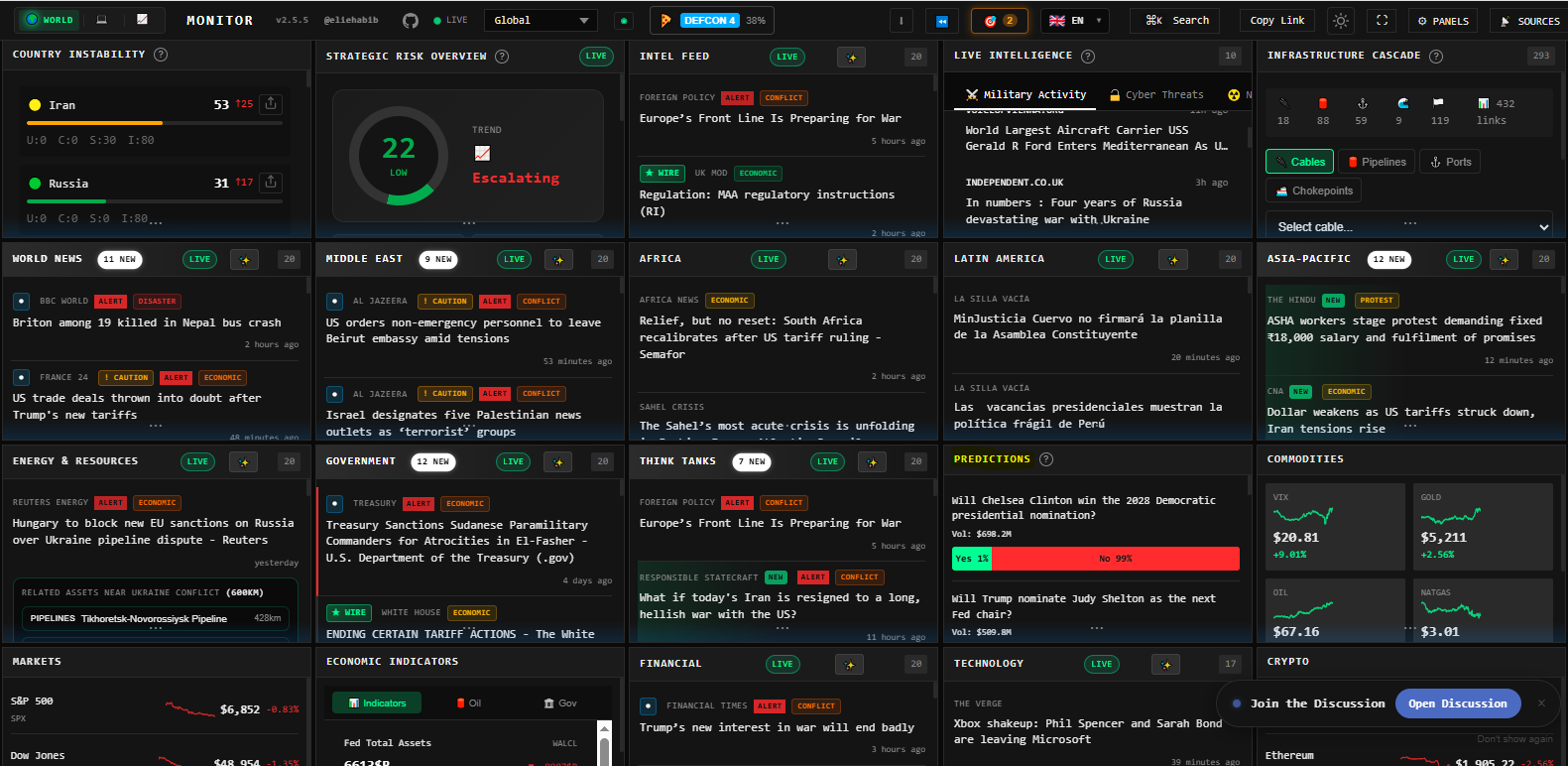Enter fullscreen mode via header icon
This screenshot has width=1568, height=766.
click(x=1382, y=21)
